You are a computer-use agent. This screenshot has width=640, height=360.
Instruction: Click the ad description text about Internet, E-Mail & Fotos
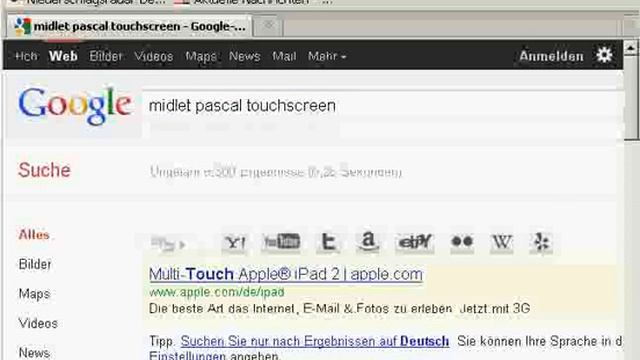pyautogui.click(x=340, y=309)
